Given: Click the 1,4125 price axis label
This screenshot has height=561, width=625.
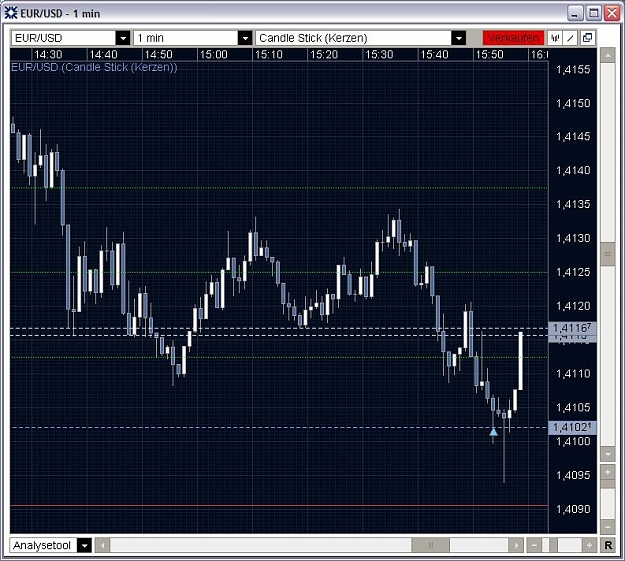Looking at the screenshot, I should coord(573,272).
